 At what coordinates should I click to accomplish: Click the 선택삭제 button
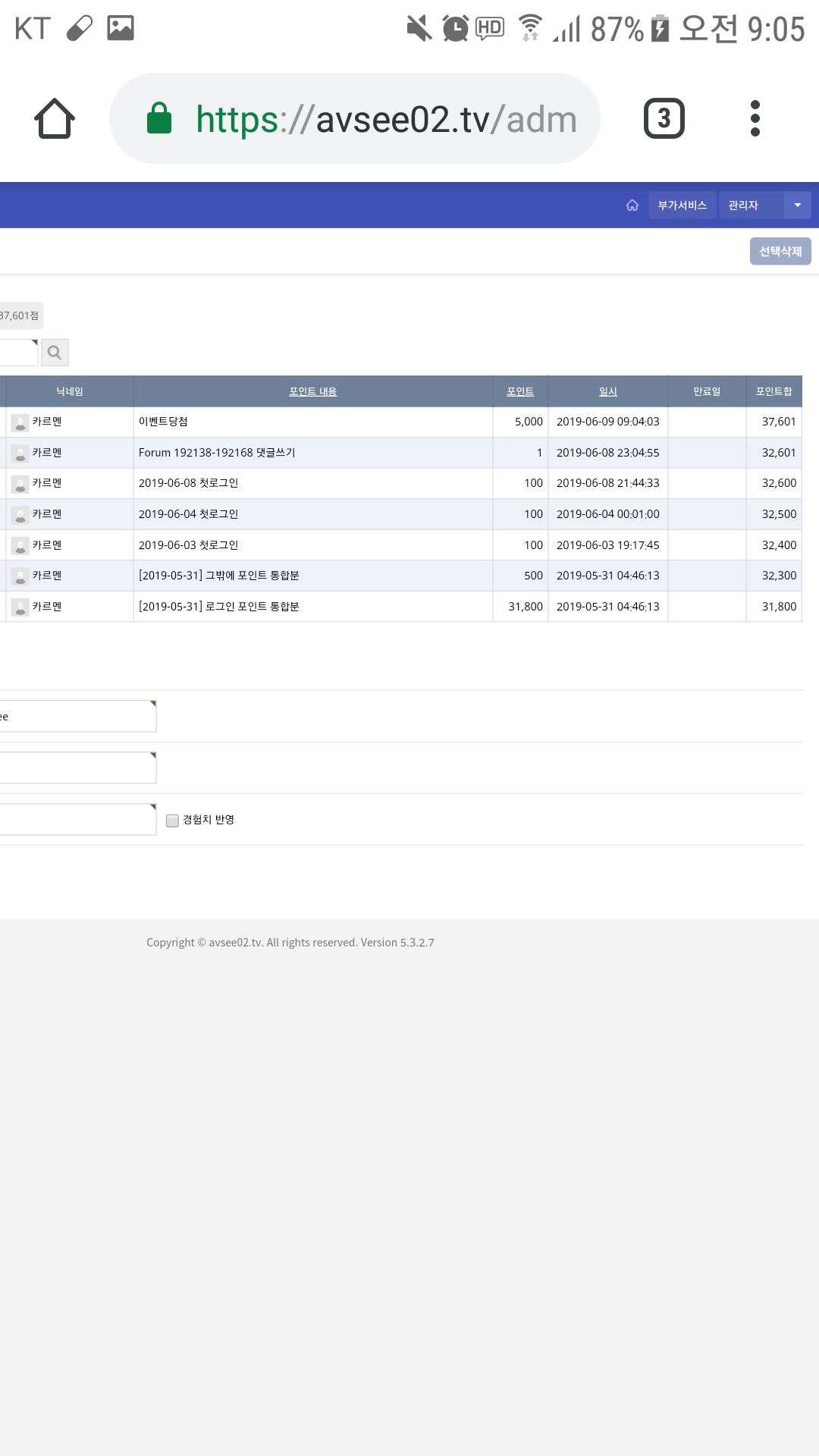[780, 251]
